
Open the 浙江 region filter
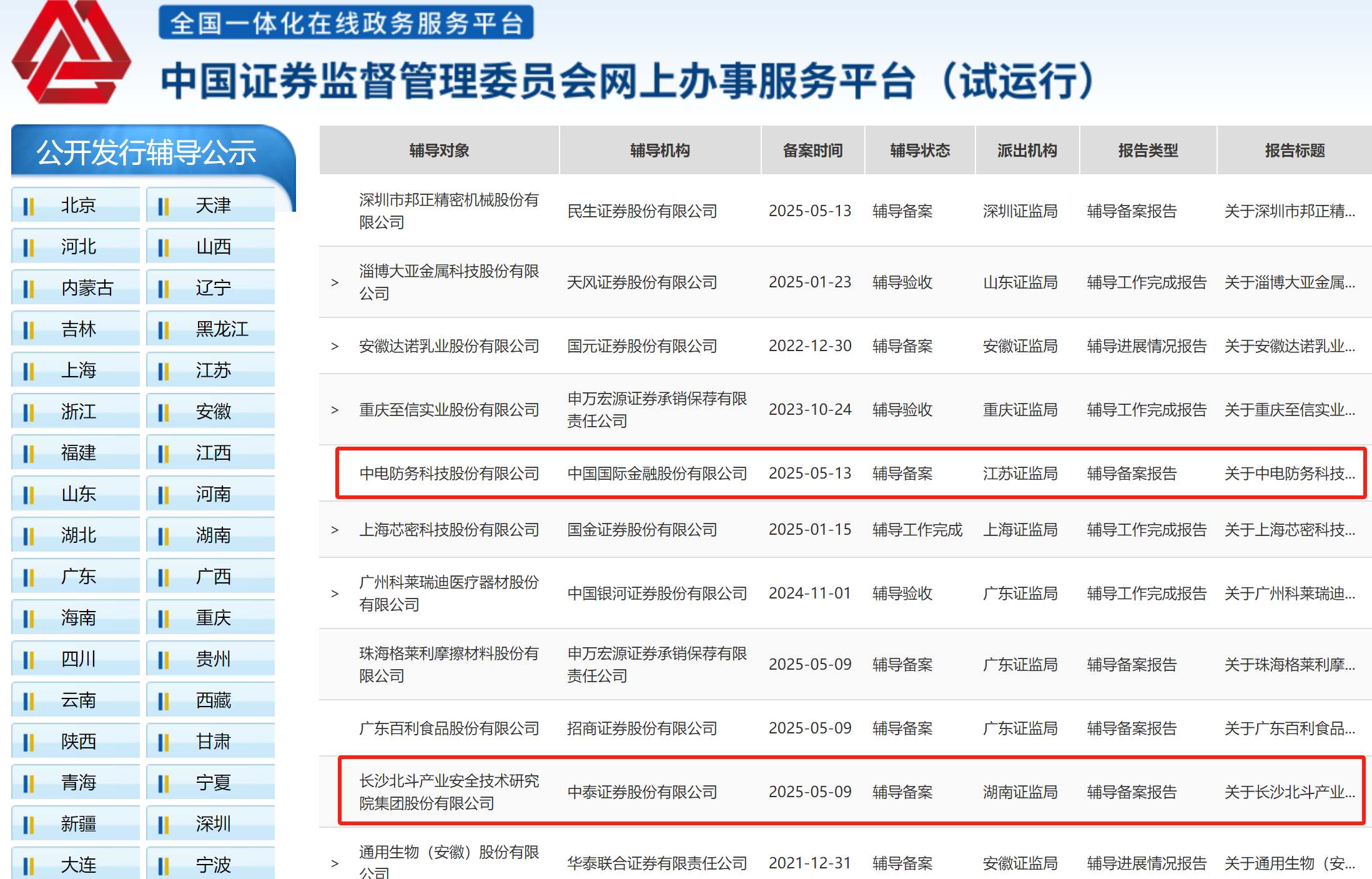76,411
